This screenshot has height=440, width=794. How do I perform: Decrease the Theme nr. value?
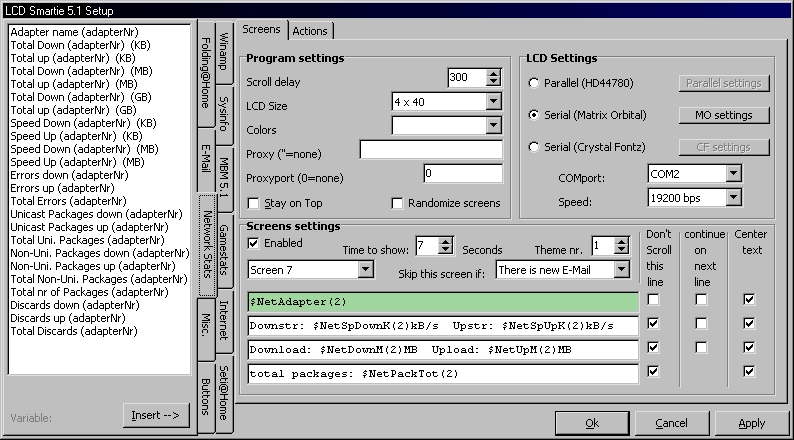click(x=622, y=250)
